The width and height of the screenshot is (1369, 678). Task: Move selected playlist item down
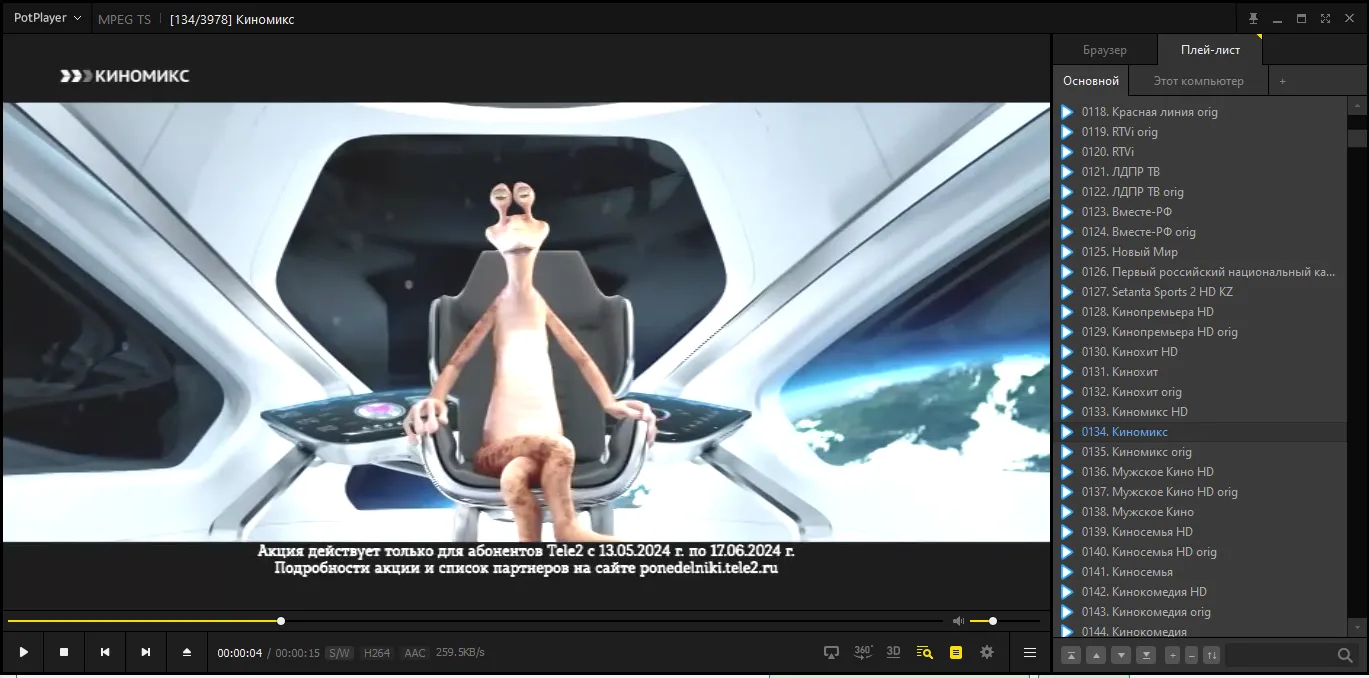(x=1121, y=655)
